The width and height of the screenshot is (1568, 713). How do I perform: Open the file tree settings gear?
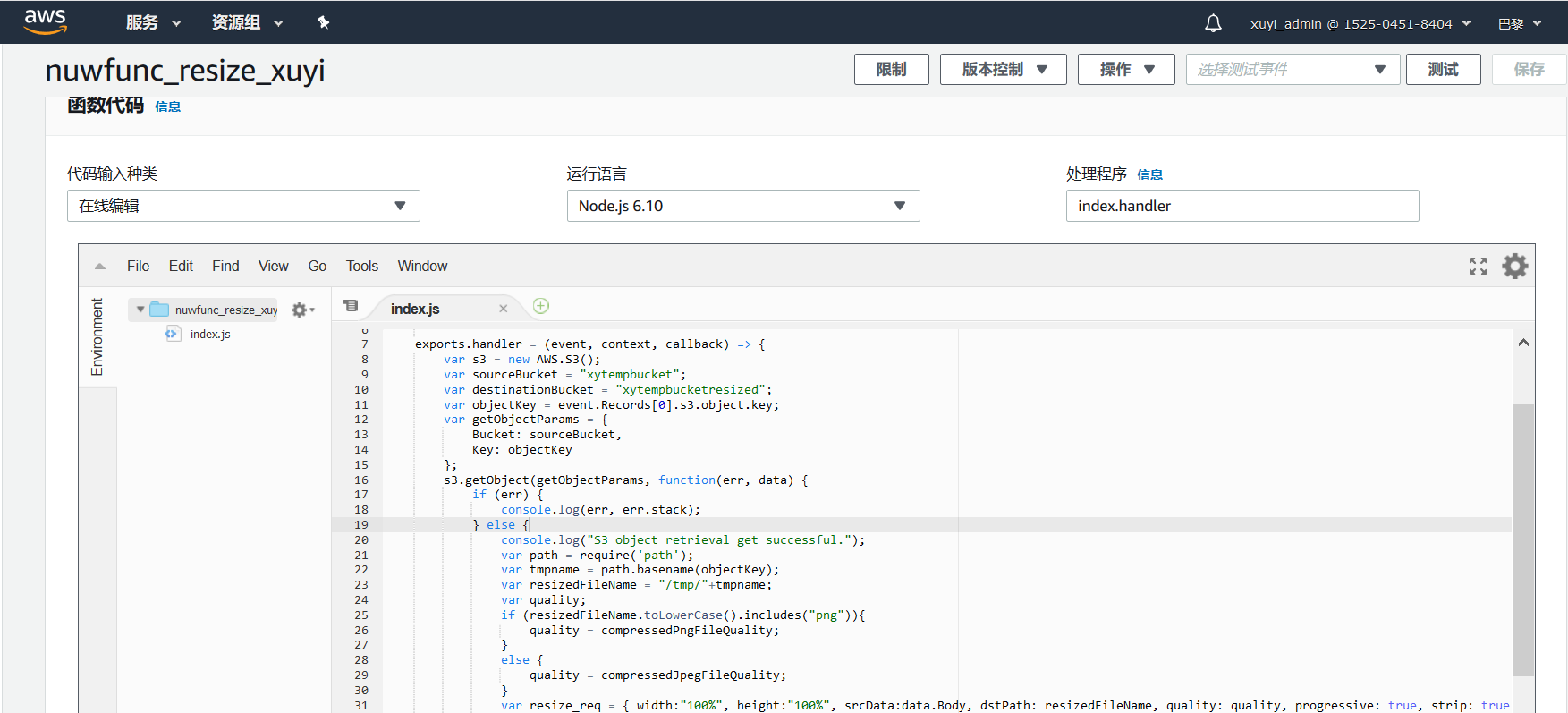[x=302, y=310]
